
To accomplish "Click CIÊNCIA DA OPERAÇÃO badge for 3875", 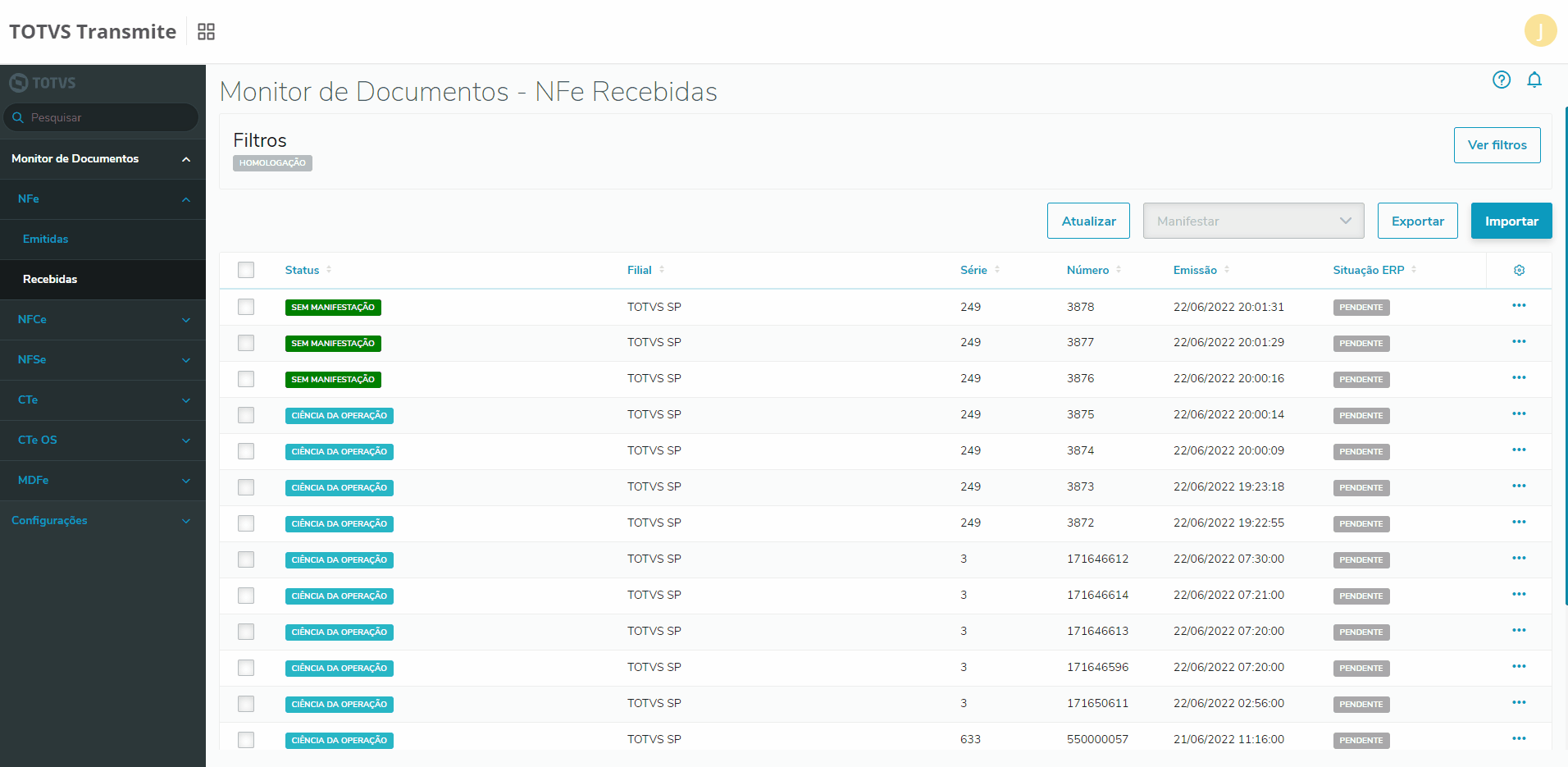I will pos(339,416).
